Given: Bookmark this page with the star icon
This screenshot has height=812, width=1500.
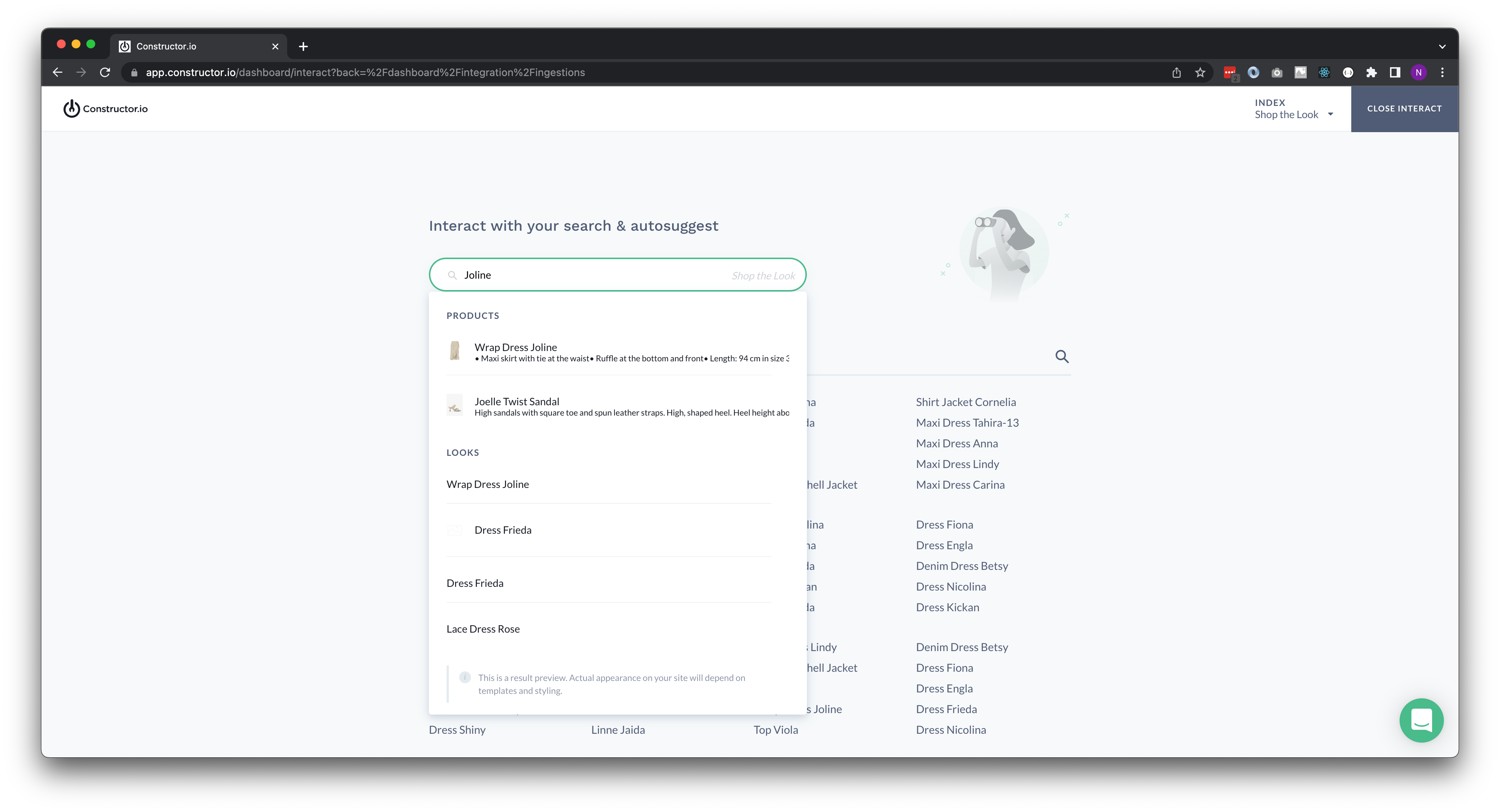Looking at the screenshot, I should (1200, 73).
